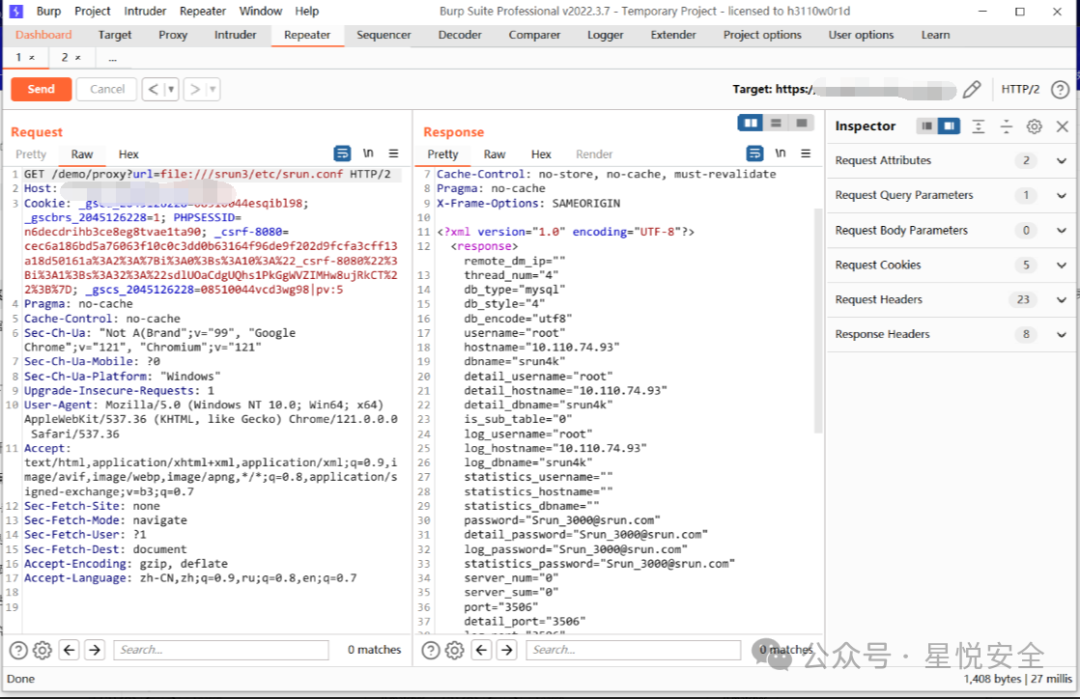Switch Inspector to right-docked layout icon

949,126
